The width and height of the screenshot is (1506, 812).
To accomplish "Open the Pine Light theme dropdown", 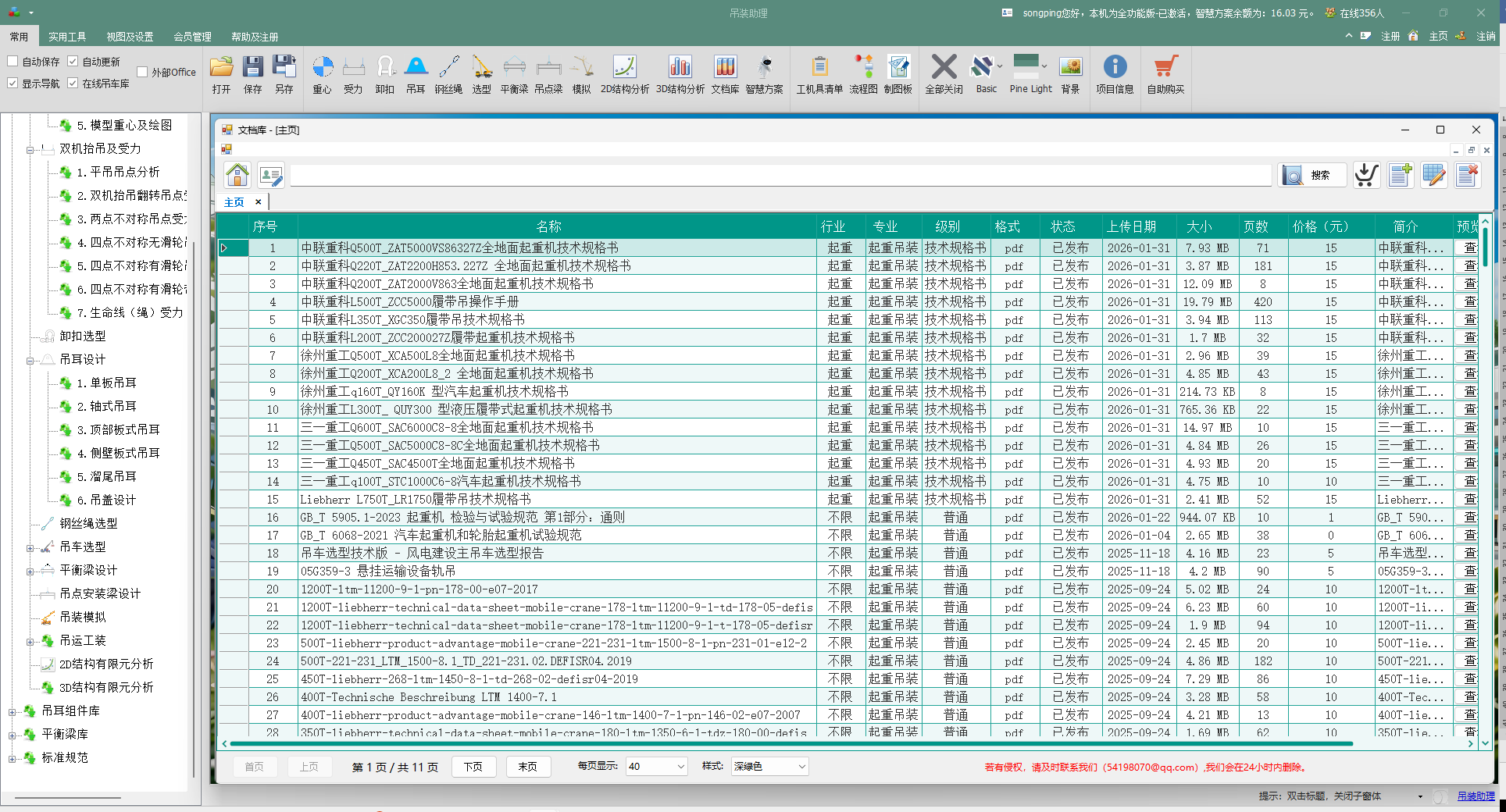I will coord(1044,67).
